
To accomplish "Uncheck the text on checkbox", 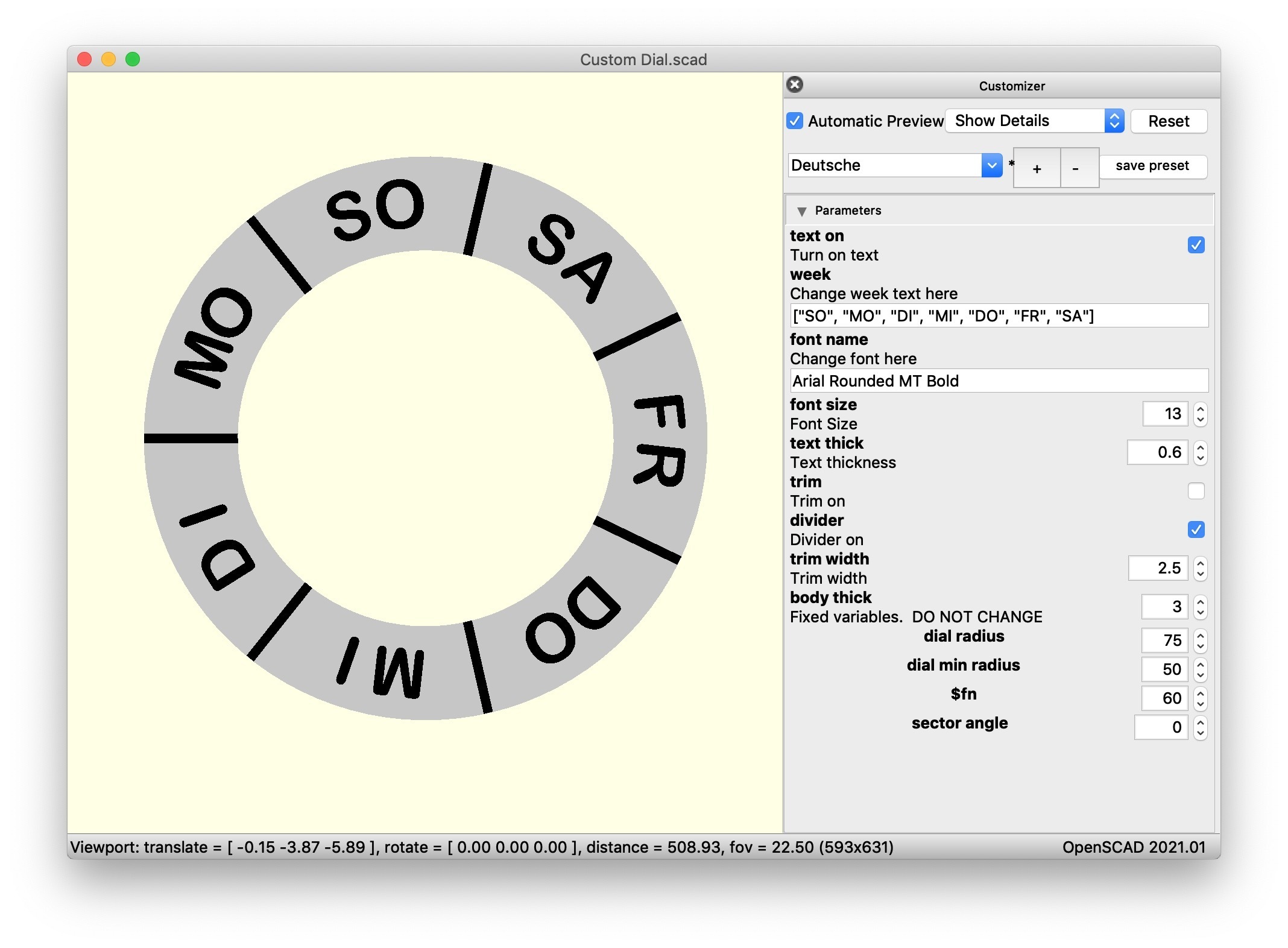I will coord(1196,245).
